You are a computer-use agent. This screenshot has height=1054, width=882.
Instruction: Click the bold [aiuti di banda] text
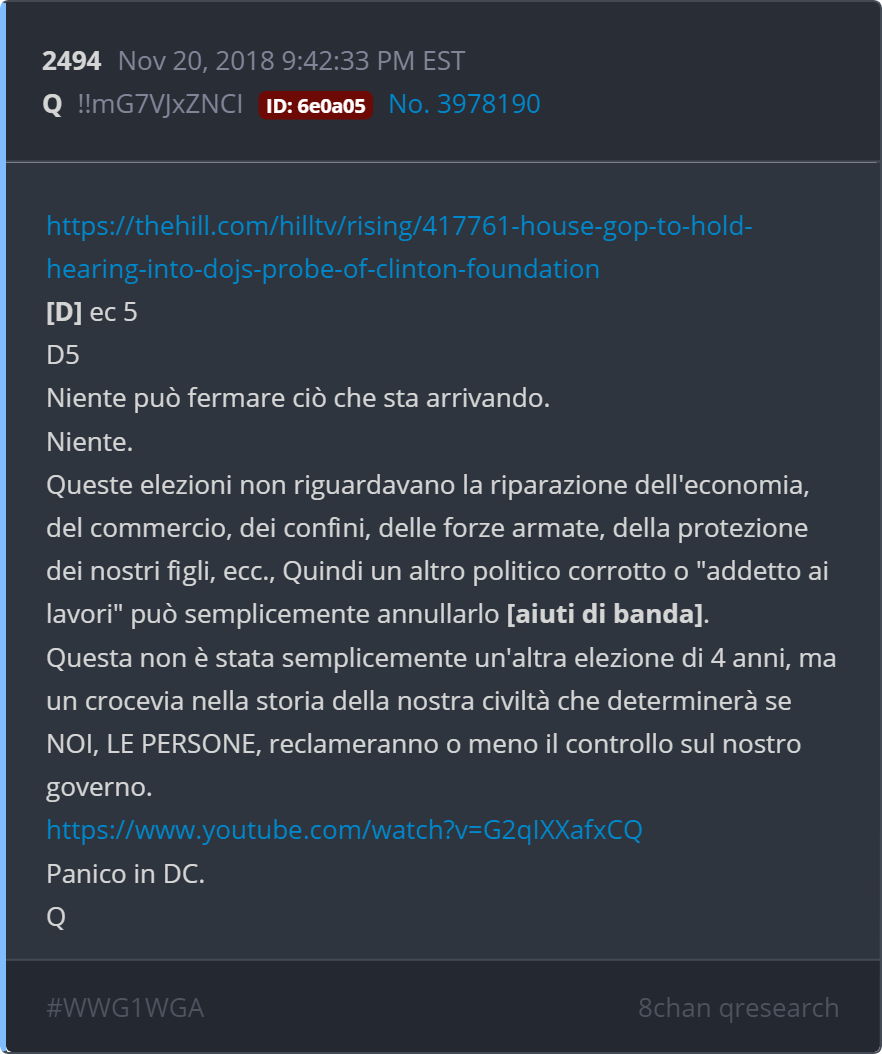pyautogui.click(x=604, y=614)
